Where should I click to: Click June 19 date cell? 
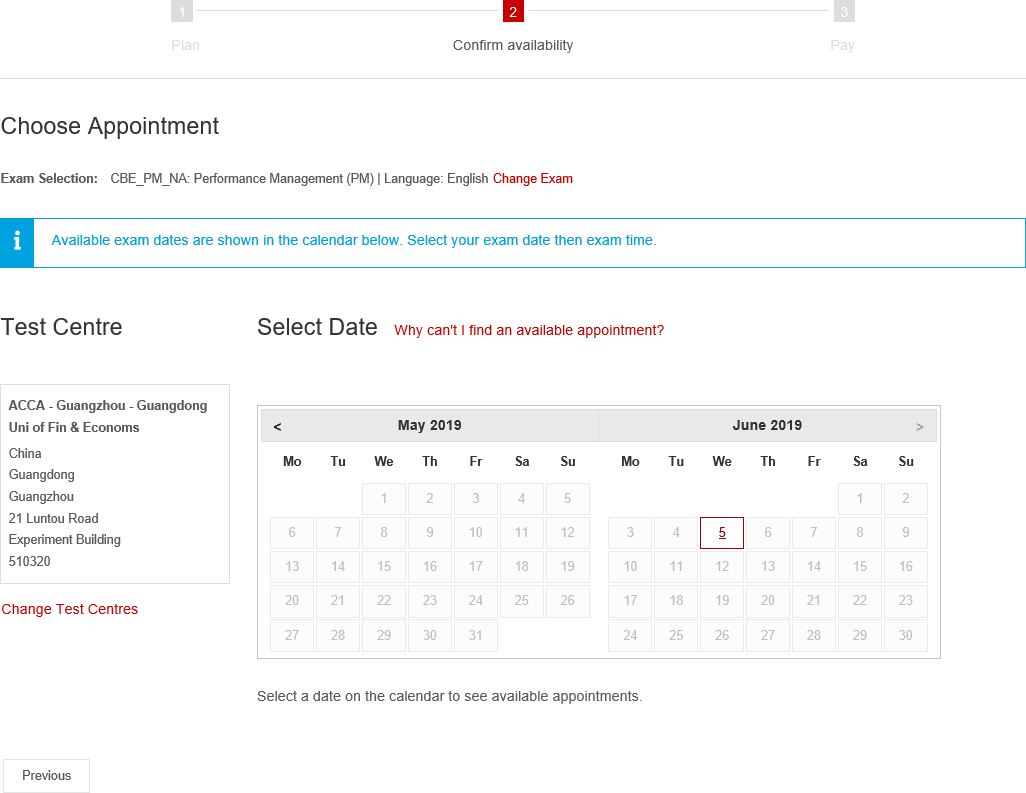pos(722,601)
